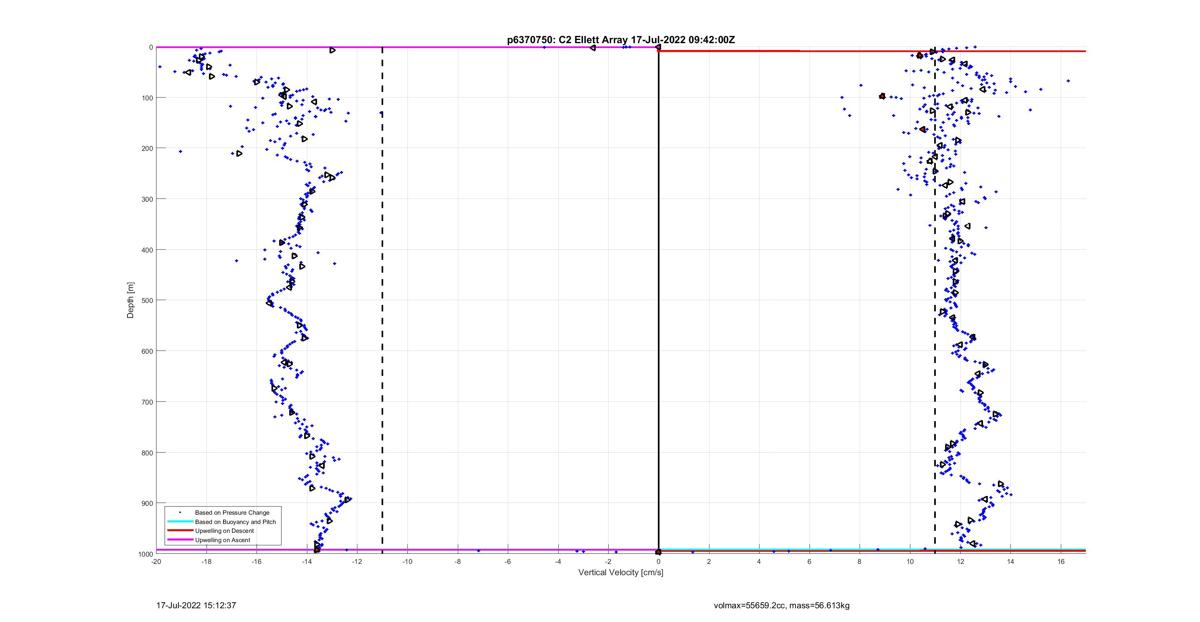Click depth axis tick label '200'
This screenshot has height=622, width=1200.
tap(146, 148)
